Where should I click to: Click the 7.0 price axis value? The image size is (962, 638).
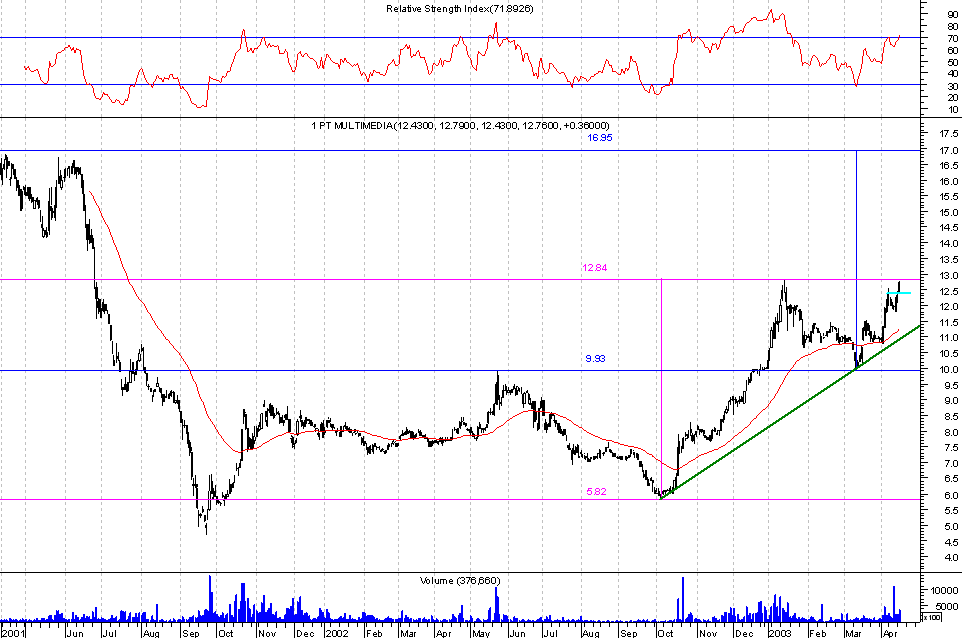click(950, 463)
